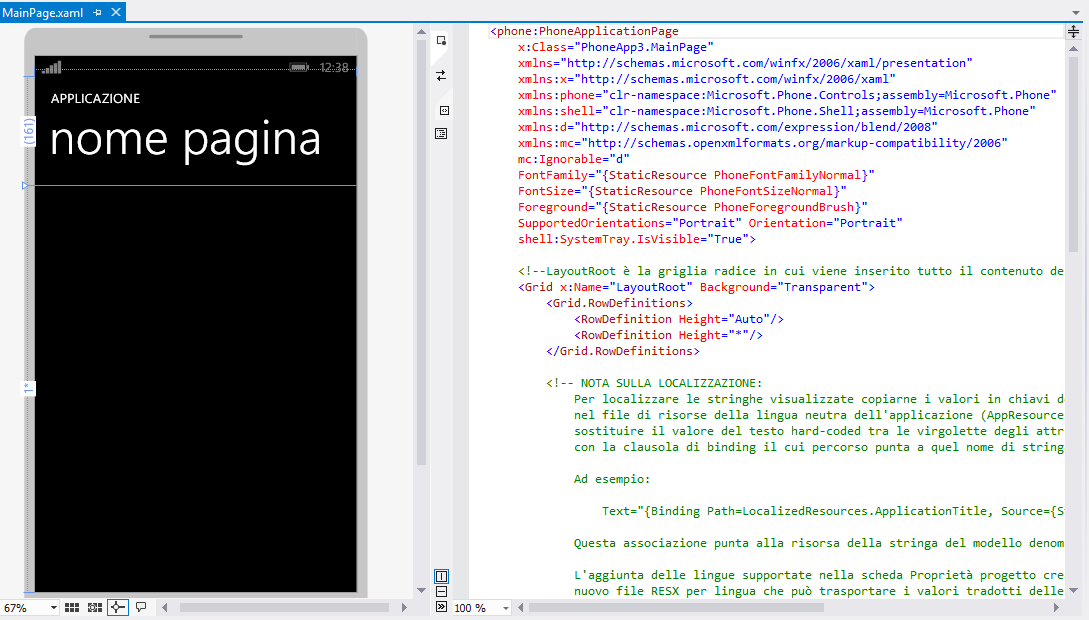The height and width of the screenshot is (620, 1089).
Task: Collapse the pane with double-chevron icon
Action: [x=441, y=607]
